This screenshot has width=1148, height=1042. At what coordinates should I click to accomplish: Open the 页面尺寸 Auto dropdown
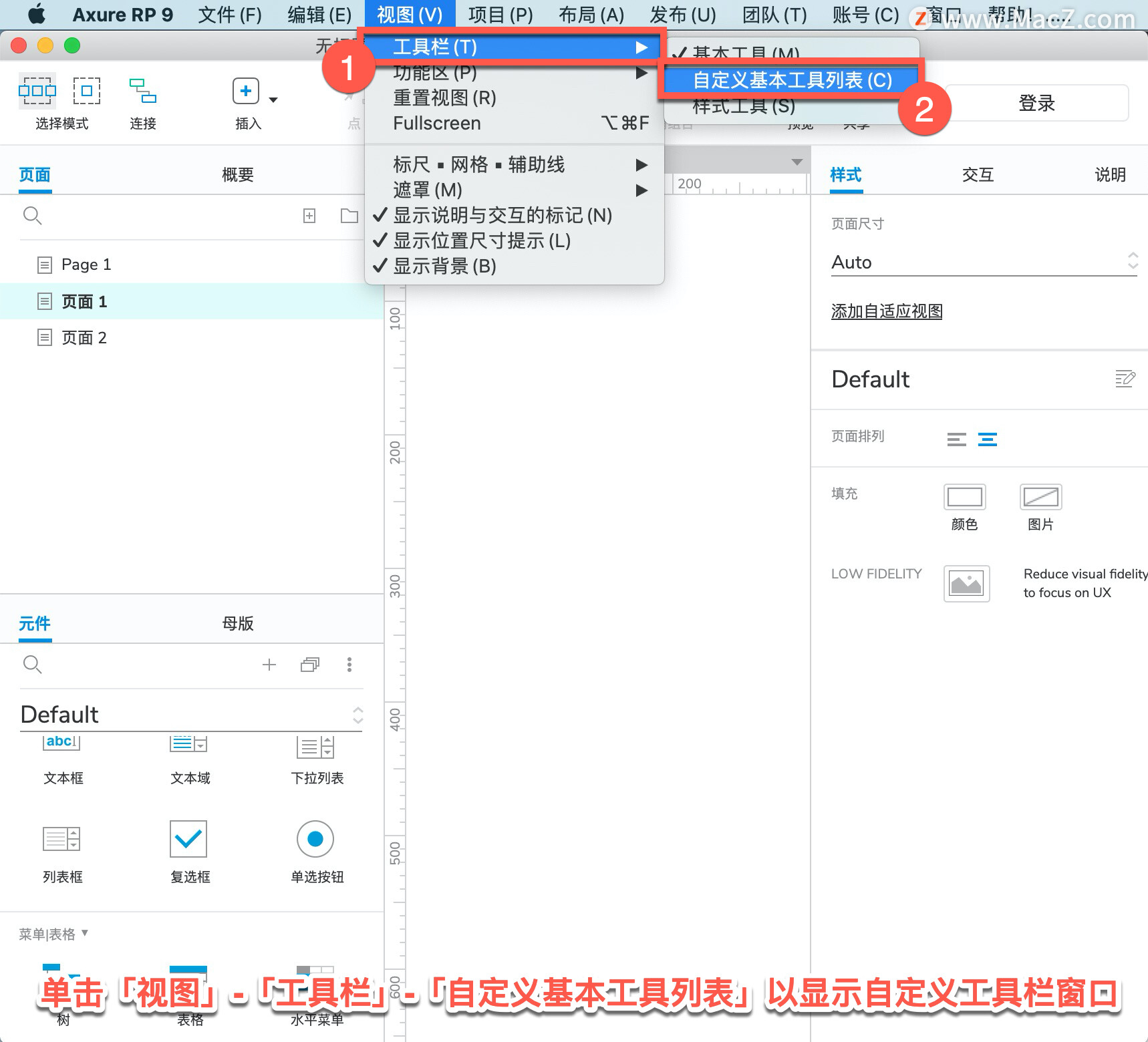(984, 262)
